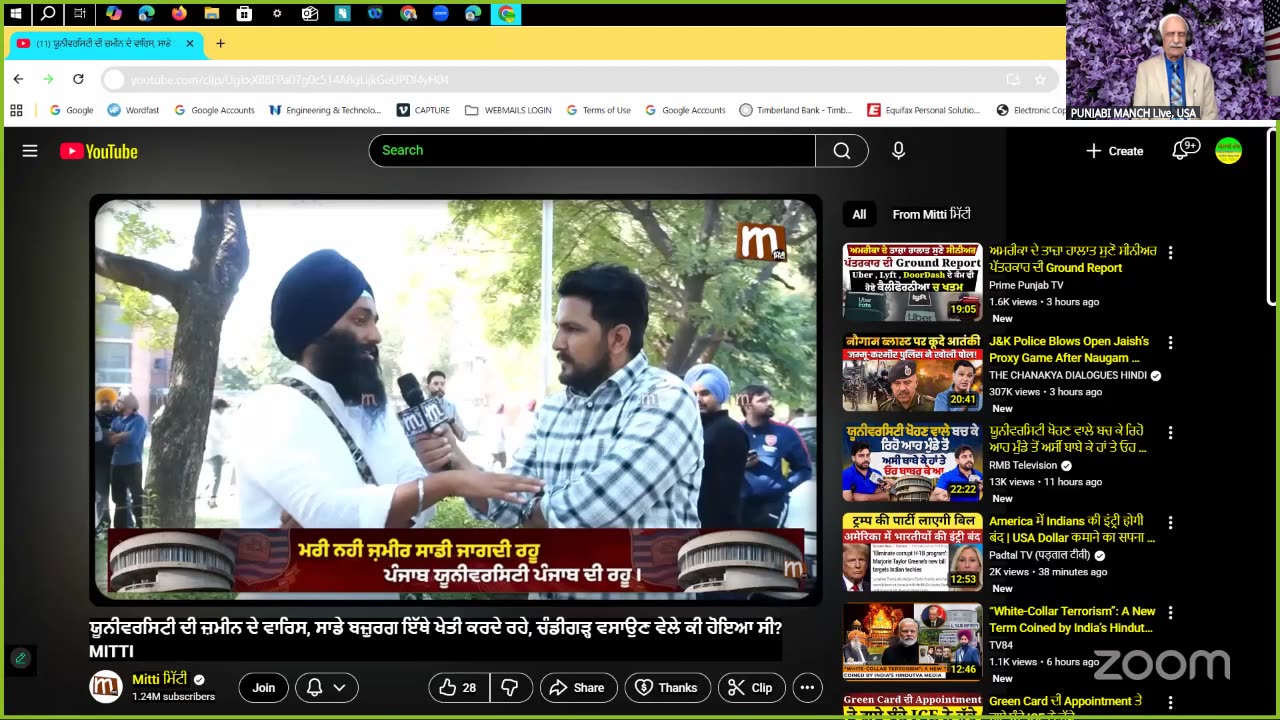Click the install app icon in address bar

tap(1013, 79)
